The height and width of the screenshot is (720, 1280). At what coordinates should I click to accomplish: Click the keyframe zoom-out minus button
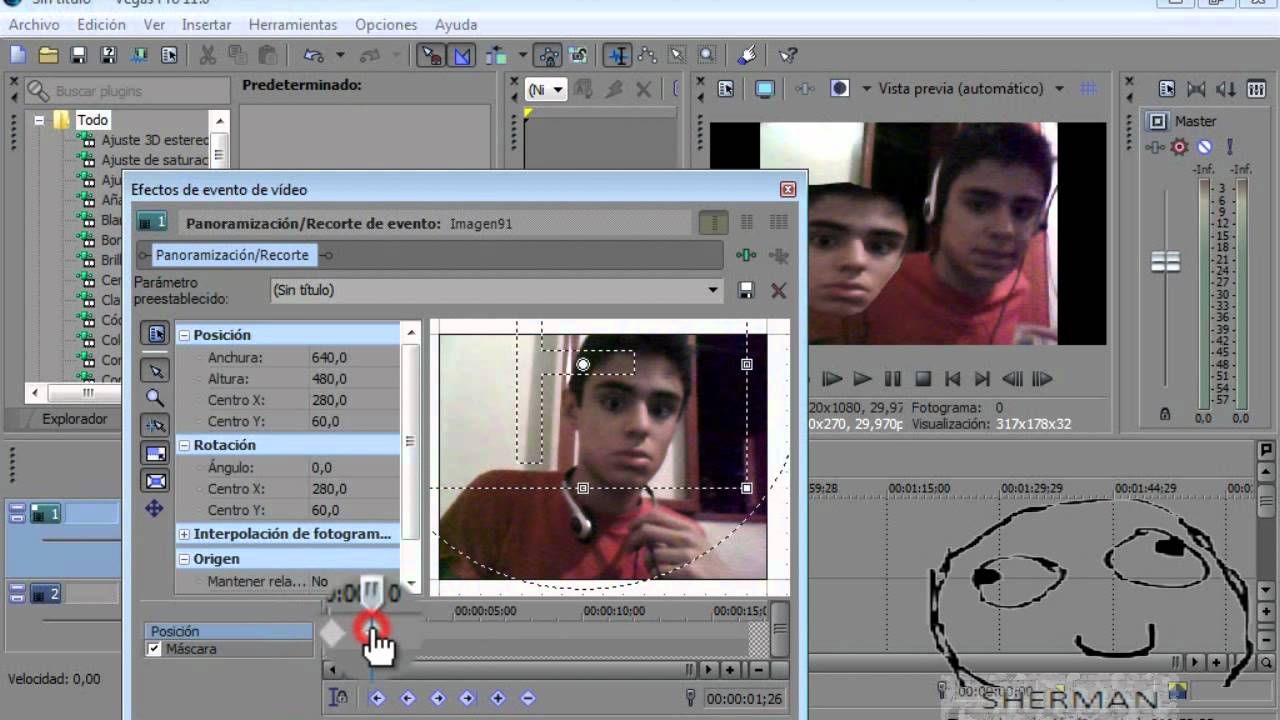pyautogui.click(x=757, y=670)
